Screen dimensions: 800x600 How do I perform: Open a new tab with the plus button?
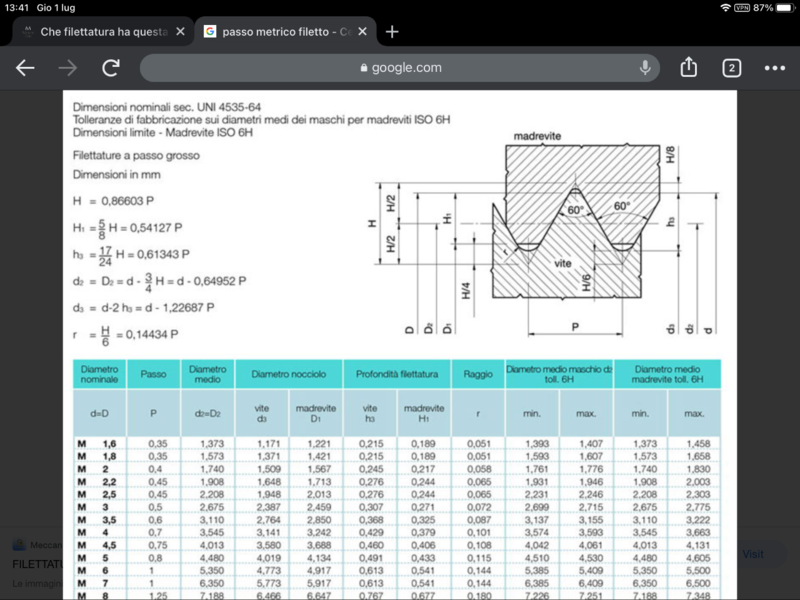(392, 31)
